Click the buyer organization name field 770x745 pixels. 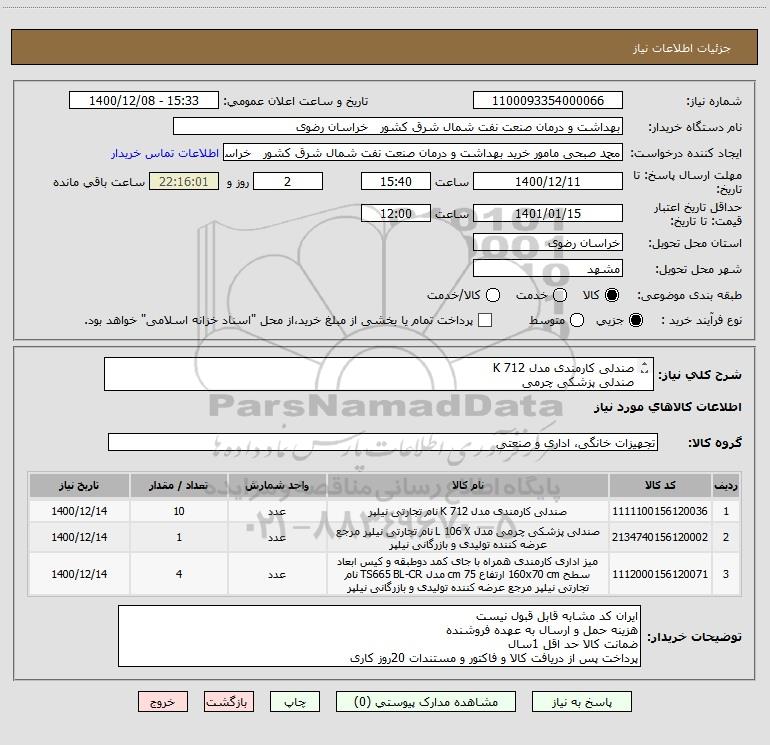(398, 127)
